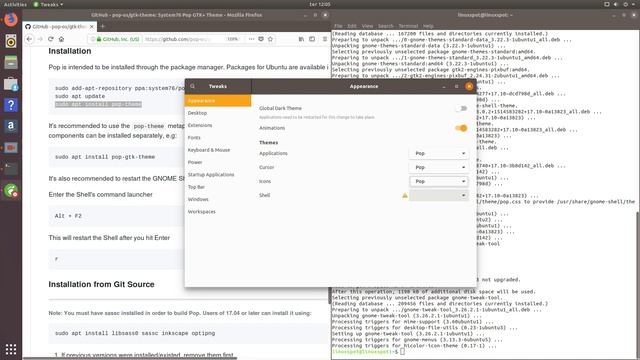The width and height of the screenshot is (640, 360).
Task: Open the Help question-mark dock icon
Action: point(11,105)
